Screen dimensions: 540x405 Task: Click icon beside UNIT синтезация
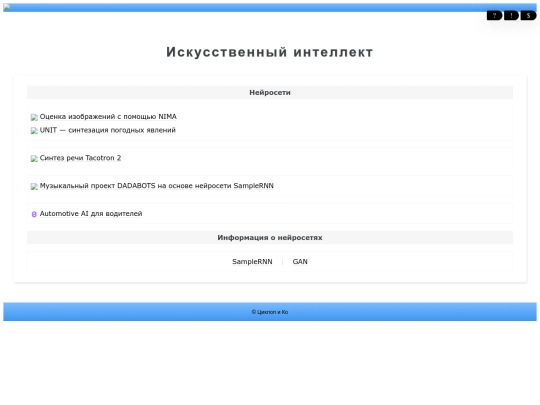pyautogui.click(x=34, y=131)
